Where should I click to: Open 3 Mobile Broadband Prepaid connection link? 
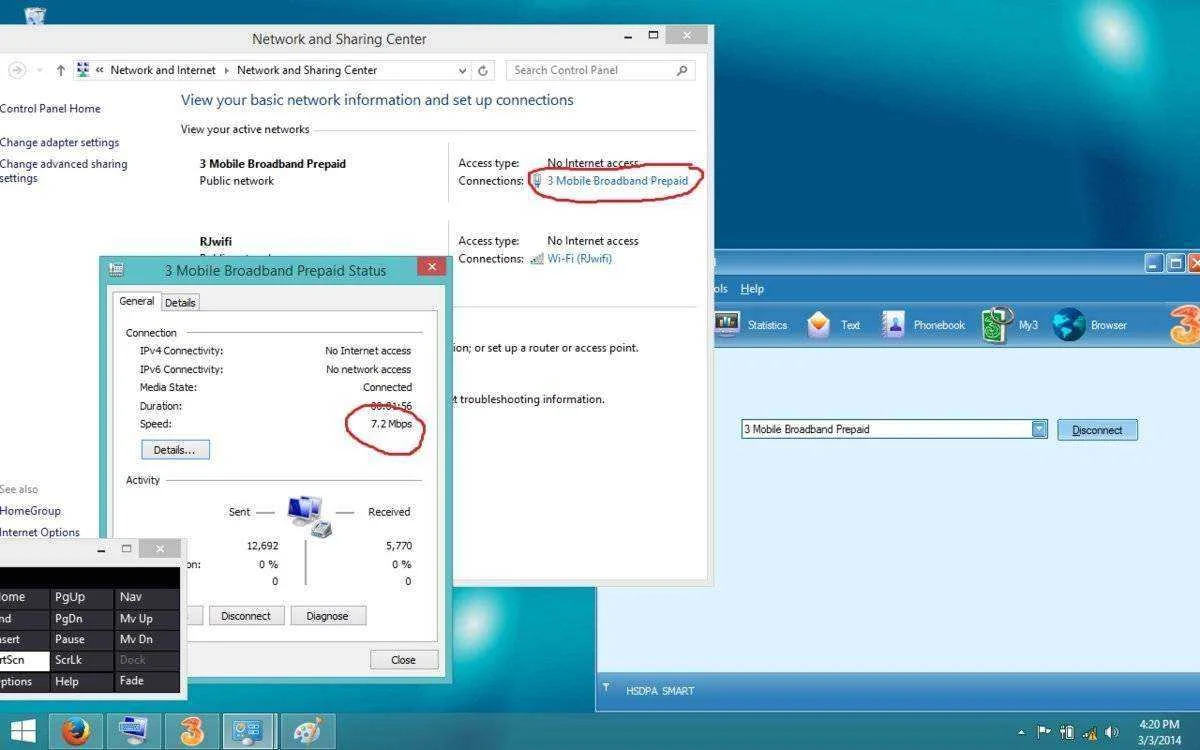pyautogui.click(x=617, y=181)
